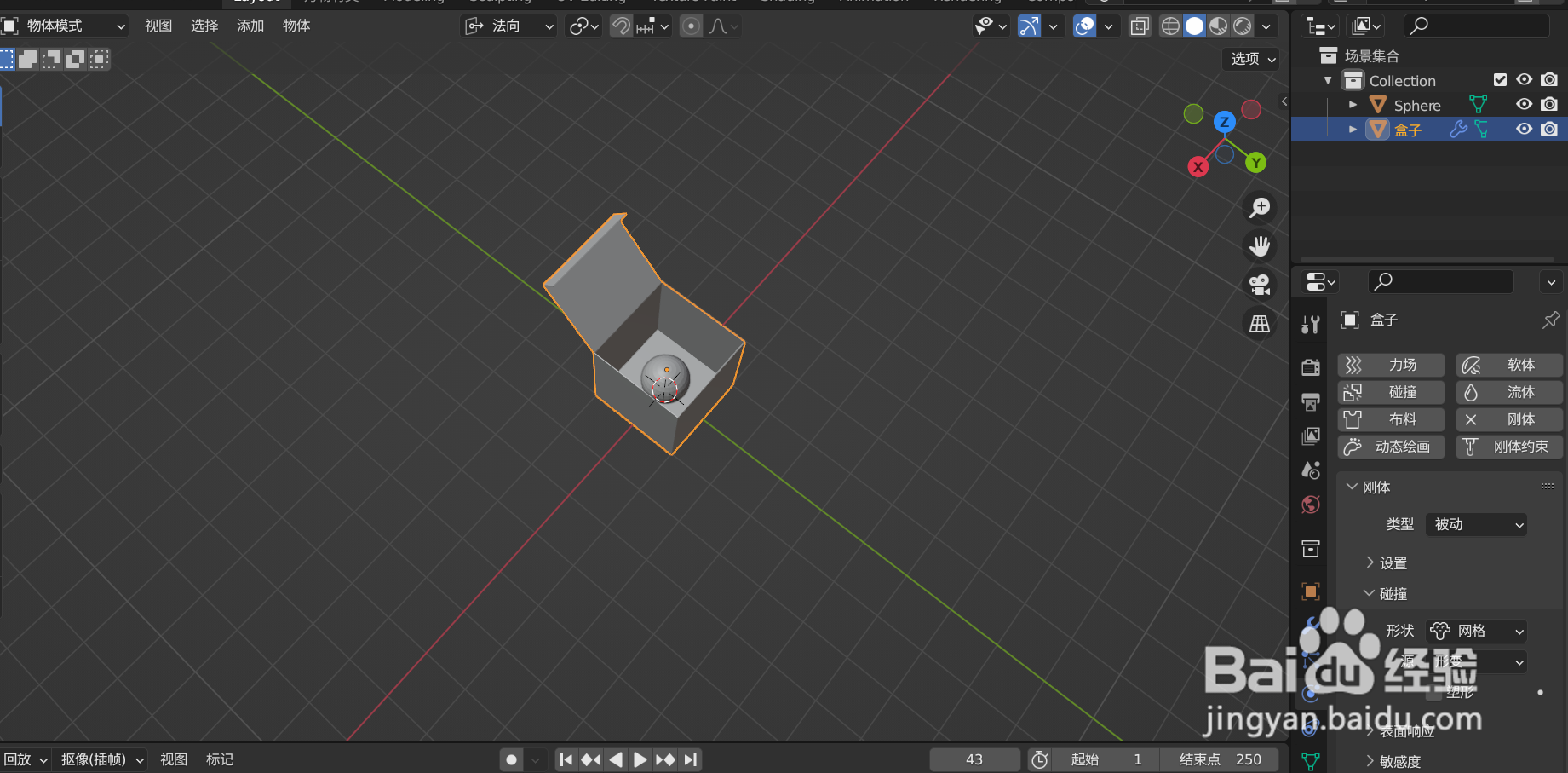Click the pin icon beside 盒子 name
Screen dimensions: 1568x773
[1550, 320]
